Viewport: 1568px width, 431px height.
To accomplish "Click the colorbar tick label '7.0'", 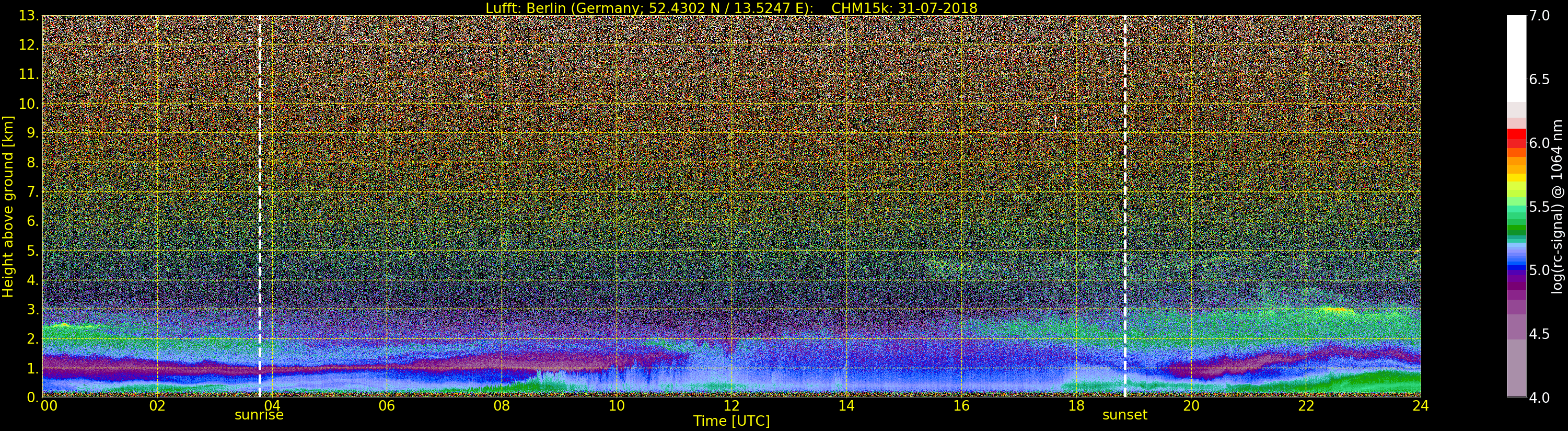I will click(1539, 16).
